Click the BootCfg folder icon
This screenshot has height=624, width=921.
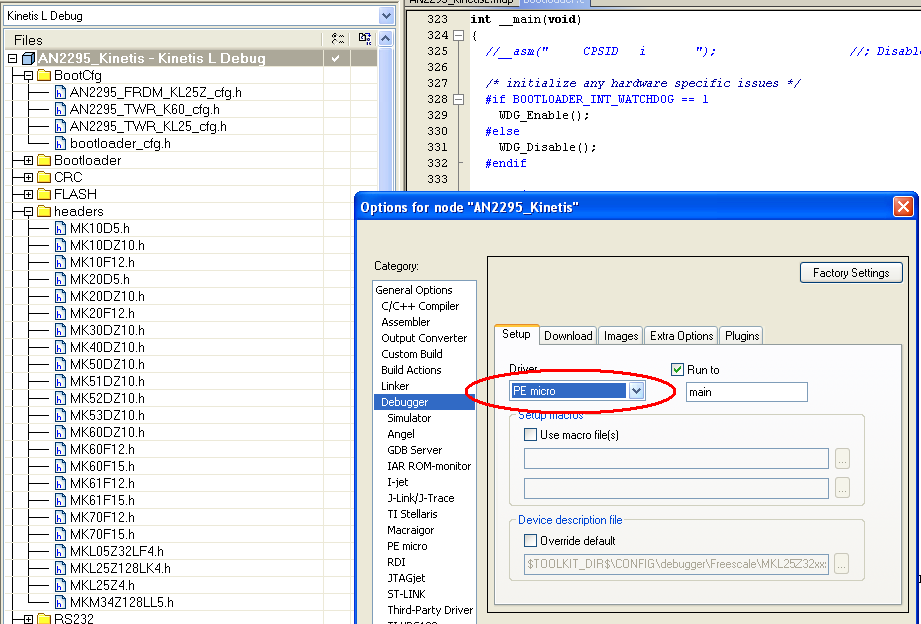(44, 75)
